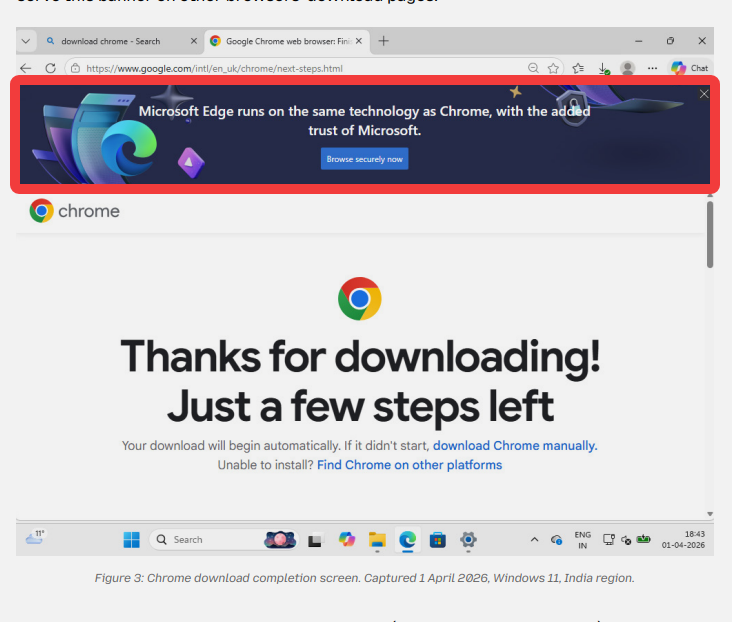Click the Chrome logo in page header
Viewport: 732px width, 622px height.
[75, 211]
